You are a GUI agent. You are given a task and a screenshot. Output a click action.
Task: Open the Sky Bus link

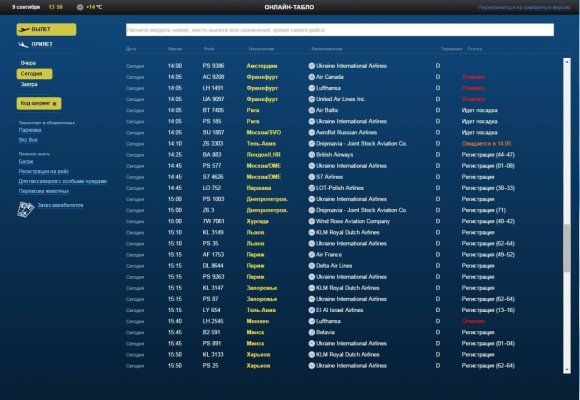28,140
